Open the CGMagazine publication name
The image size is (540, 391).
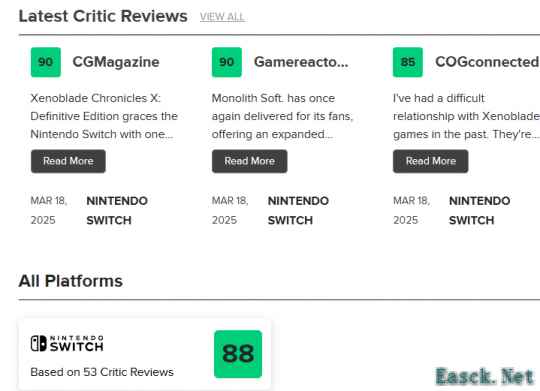(116, 62)
